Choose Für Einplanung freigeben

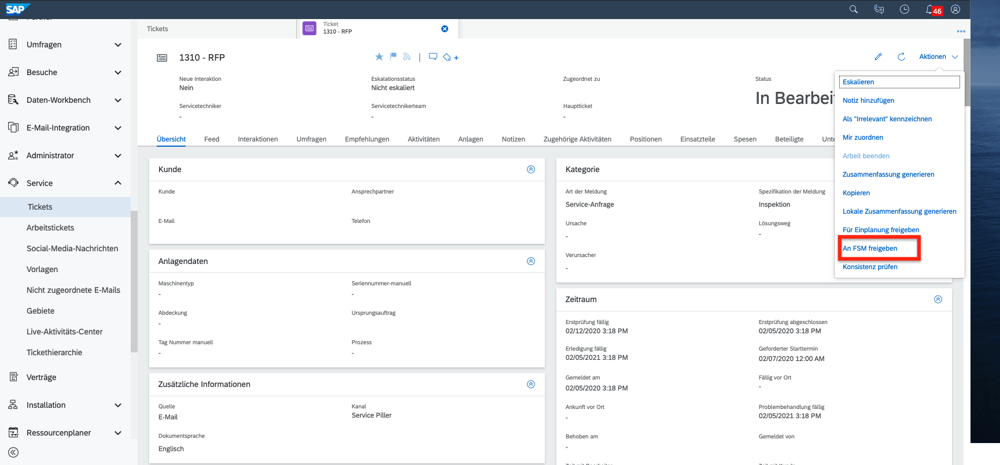point(881,229)
